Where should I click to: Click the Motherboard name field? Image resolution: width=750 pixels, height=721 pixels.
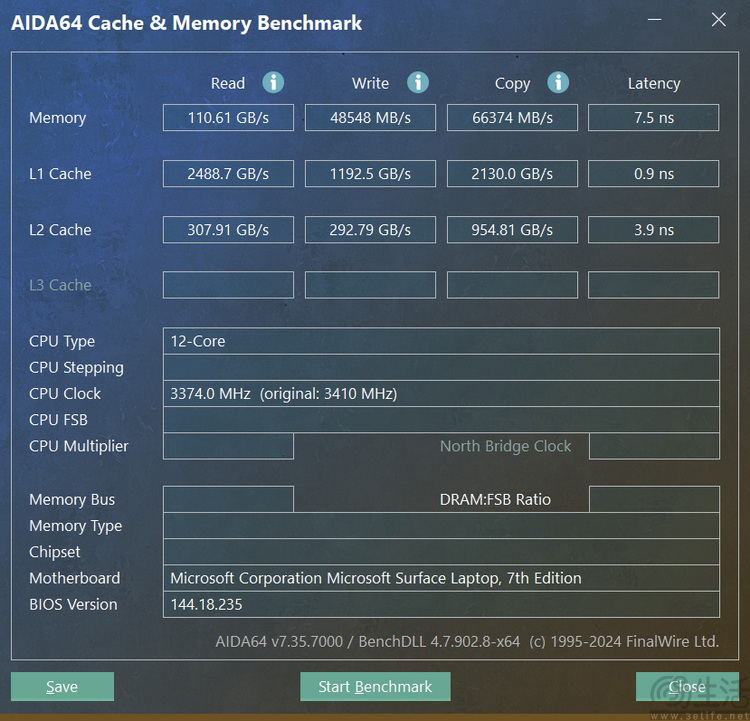(x=441, y=578)
